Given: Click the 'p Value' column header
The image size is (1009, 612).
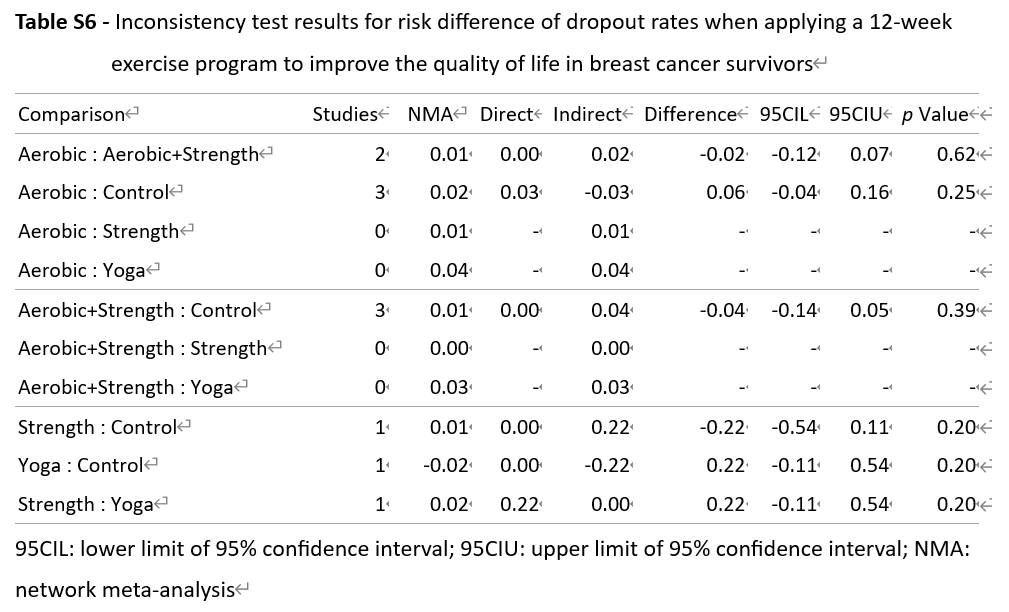Looking at the screenshot, I should 935,114.
